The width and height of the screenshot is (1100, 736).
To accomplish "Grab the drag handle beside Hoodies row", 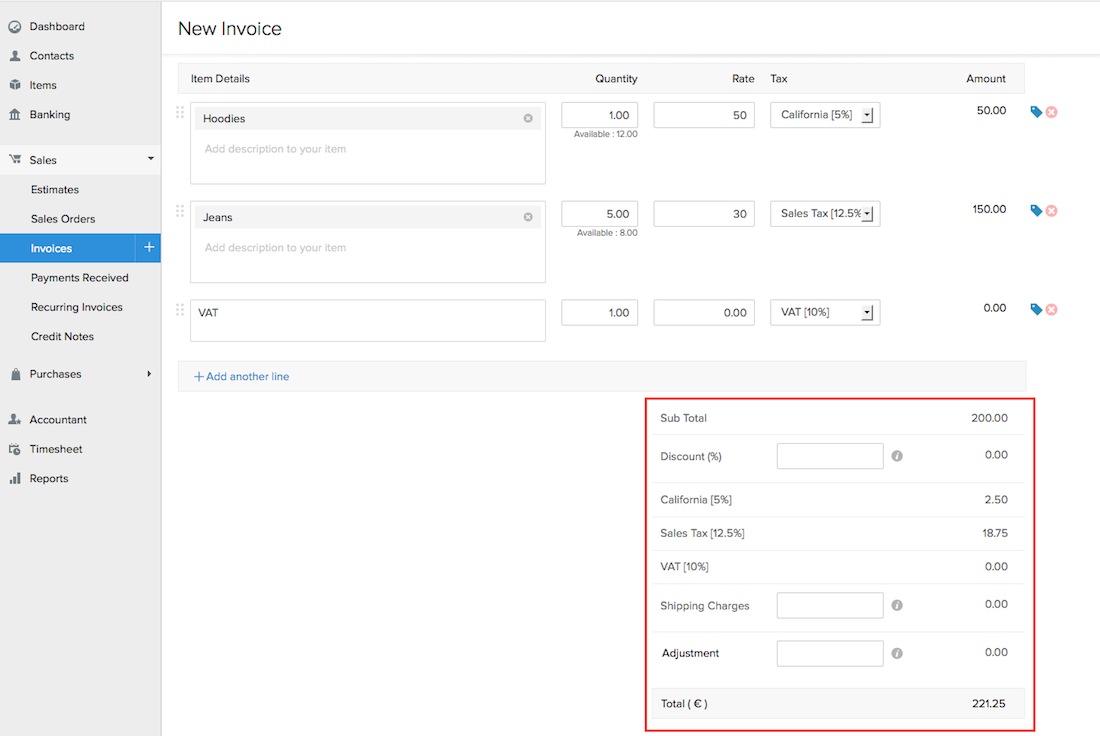I will point(180,112).
